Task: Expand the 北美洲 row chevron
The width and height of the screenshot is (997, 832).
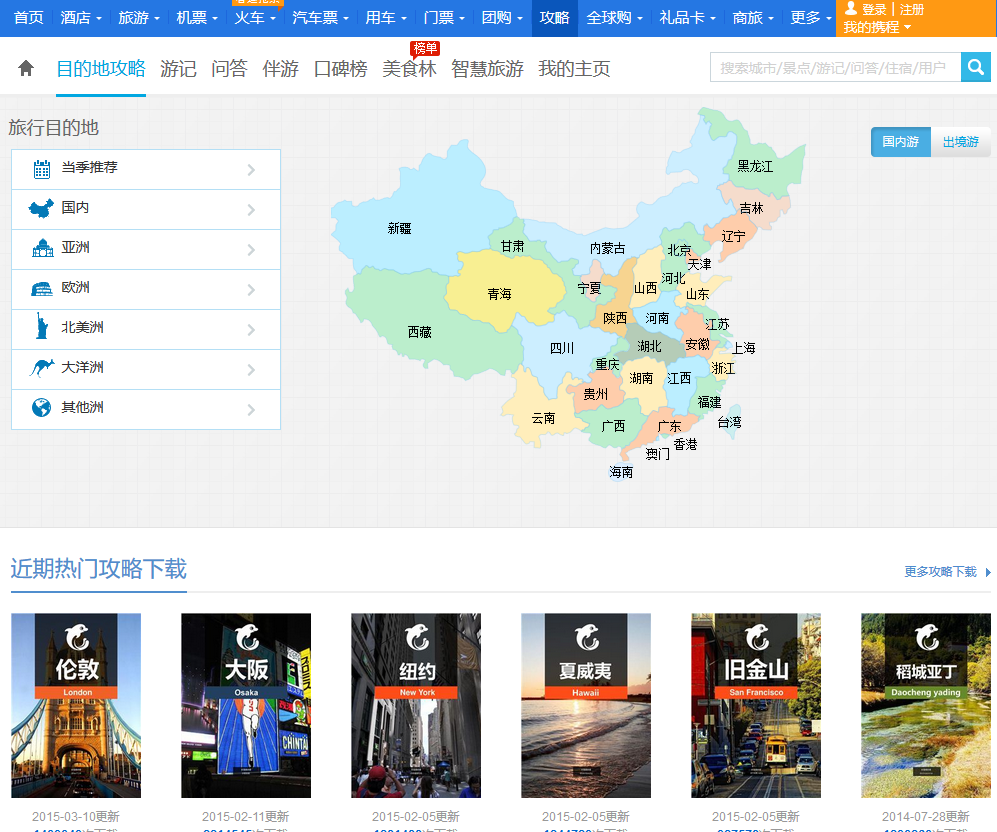Action: pos(251,330)
